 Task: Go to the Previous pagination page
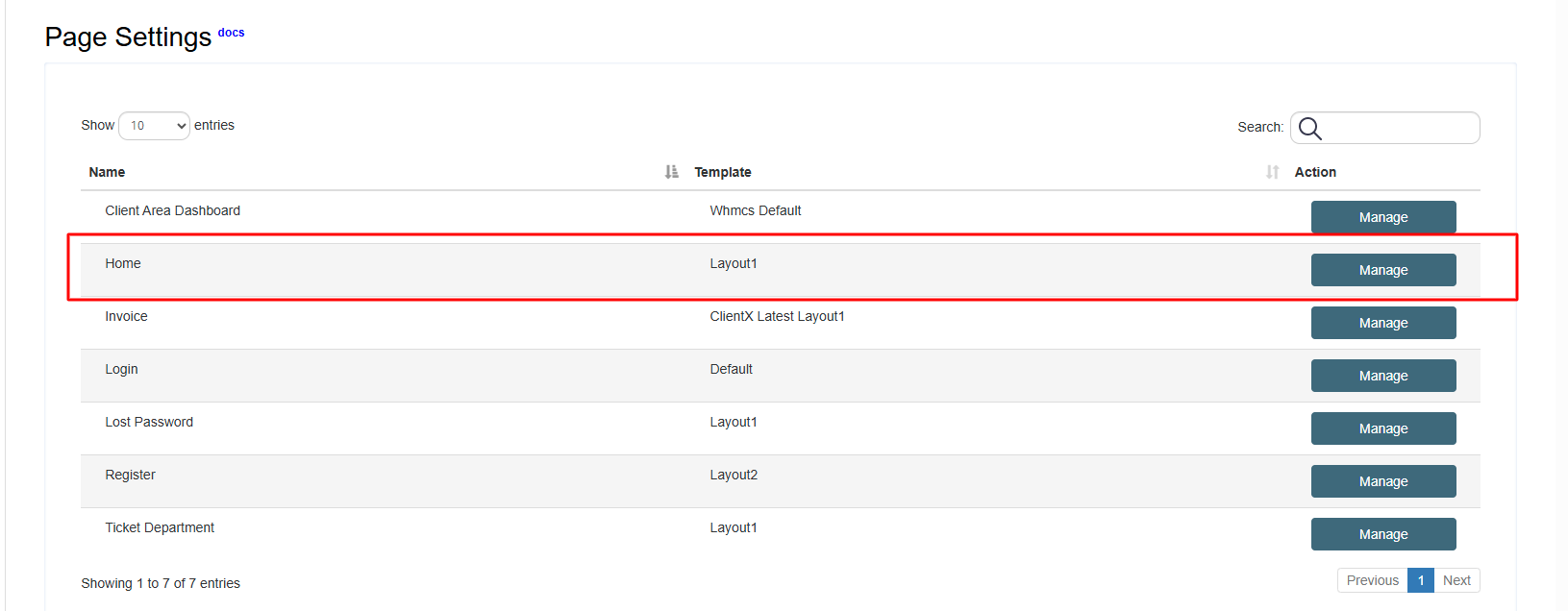point(1372,580)
